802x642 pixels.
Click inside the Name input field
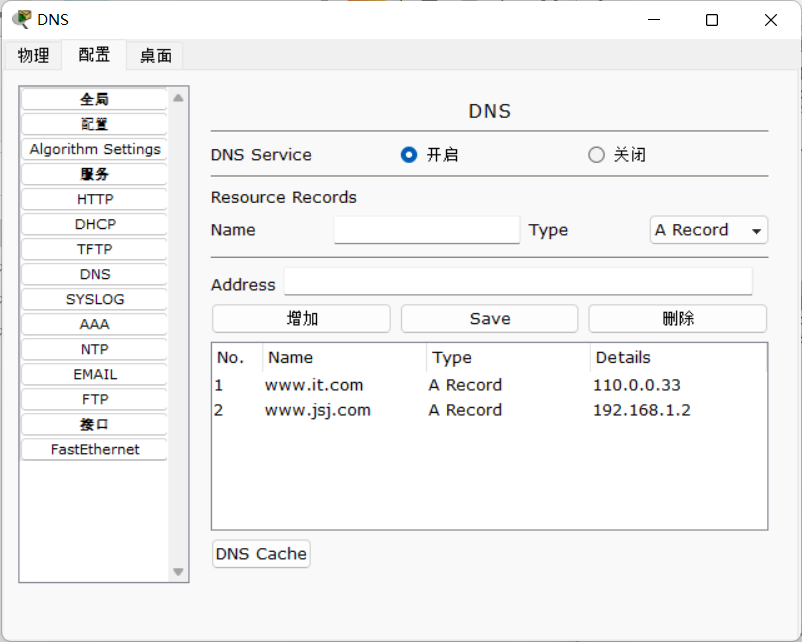427,230
